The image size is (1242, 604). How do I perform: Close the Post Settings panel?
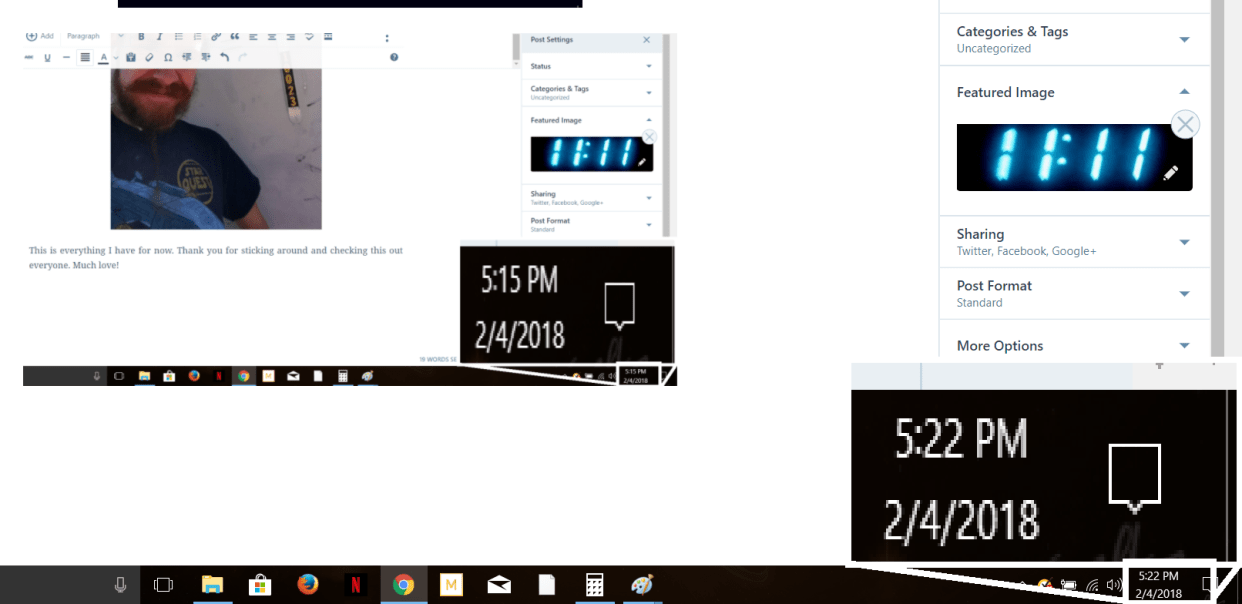coord(646,40)
